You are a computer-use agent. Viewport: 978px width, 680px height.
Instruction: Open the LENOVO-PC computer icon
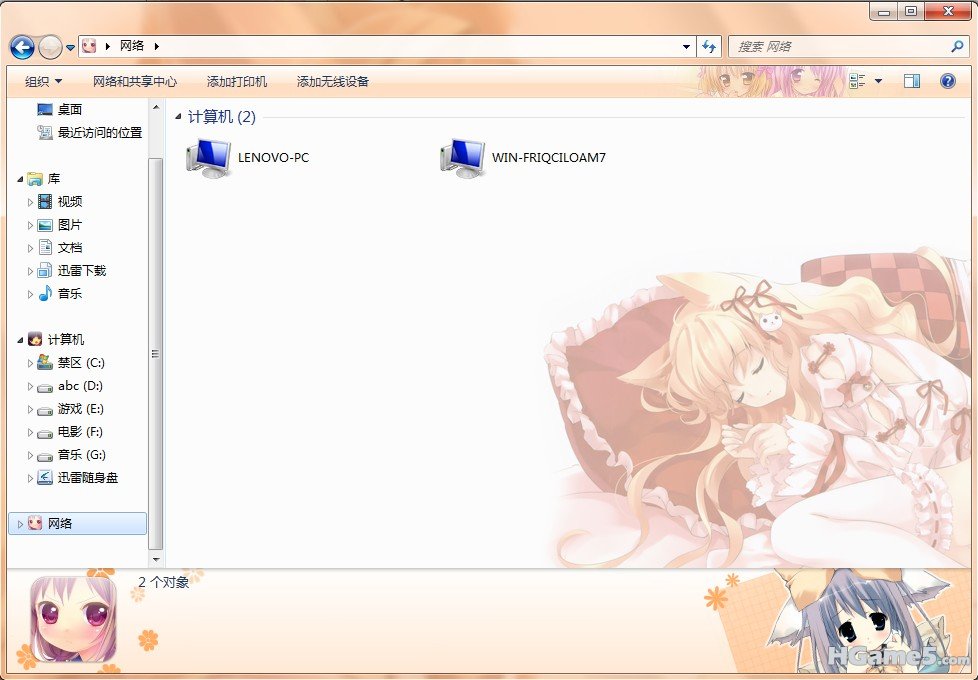click(209, 158)
